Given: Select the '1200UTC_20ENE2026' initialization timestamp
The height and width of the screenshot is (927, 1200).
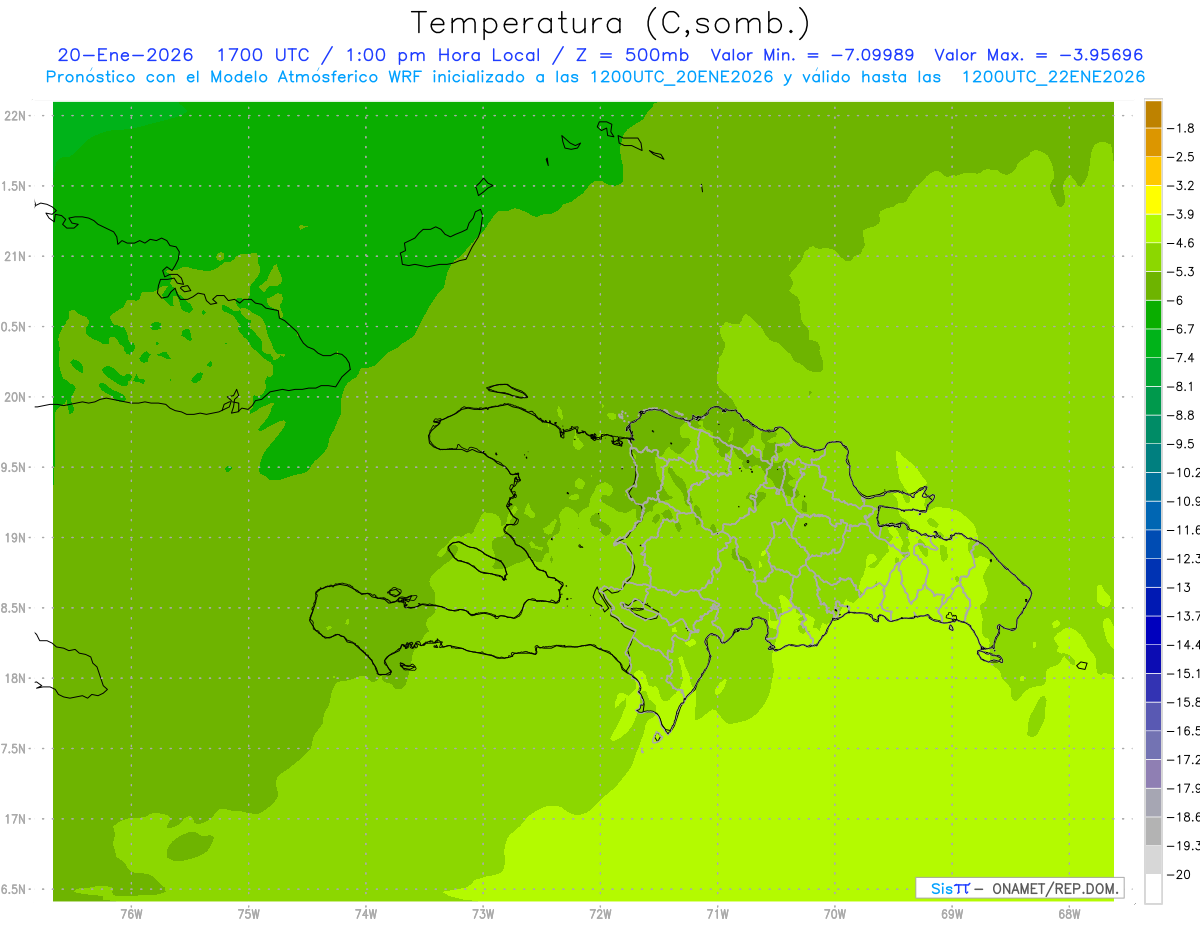Looking at the screenshot, I should point(683,77).
